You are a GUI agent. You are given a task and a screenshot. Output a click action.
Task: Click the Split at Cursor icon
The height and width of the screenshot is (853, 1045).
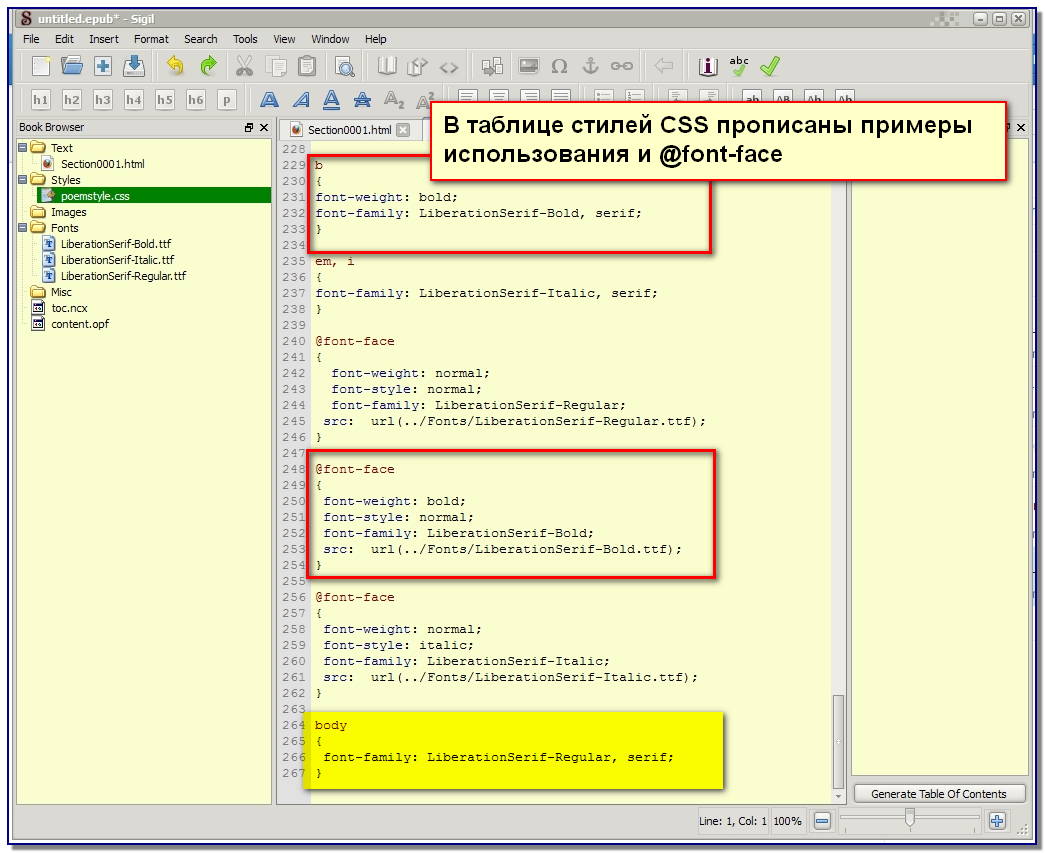(493, 66)
